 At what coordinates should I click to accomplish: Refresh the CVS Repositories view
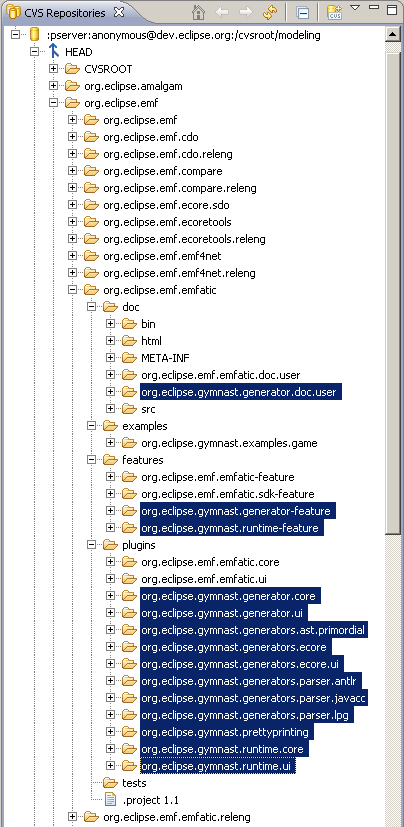point(271,13)
